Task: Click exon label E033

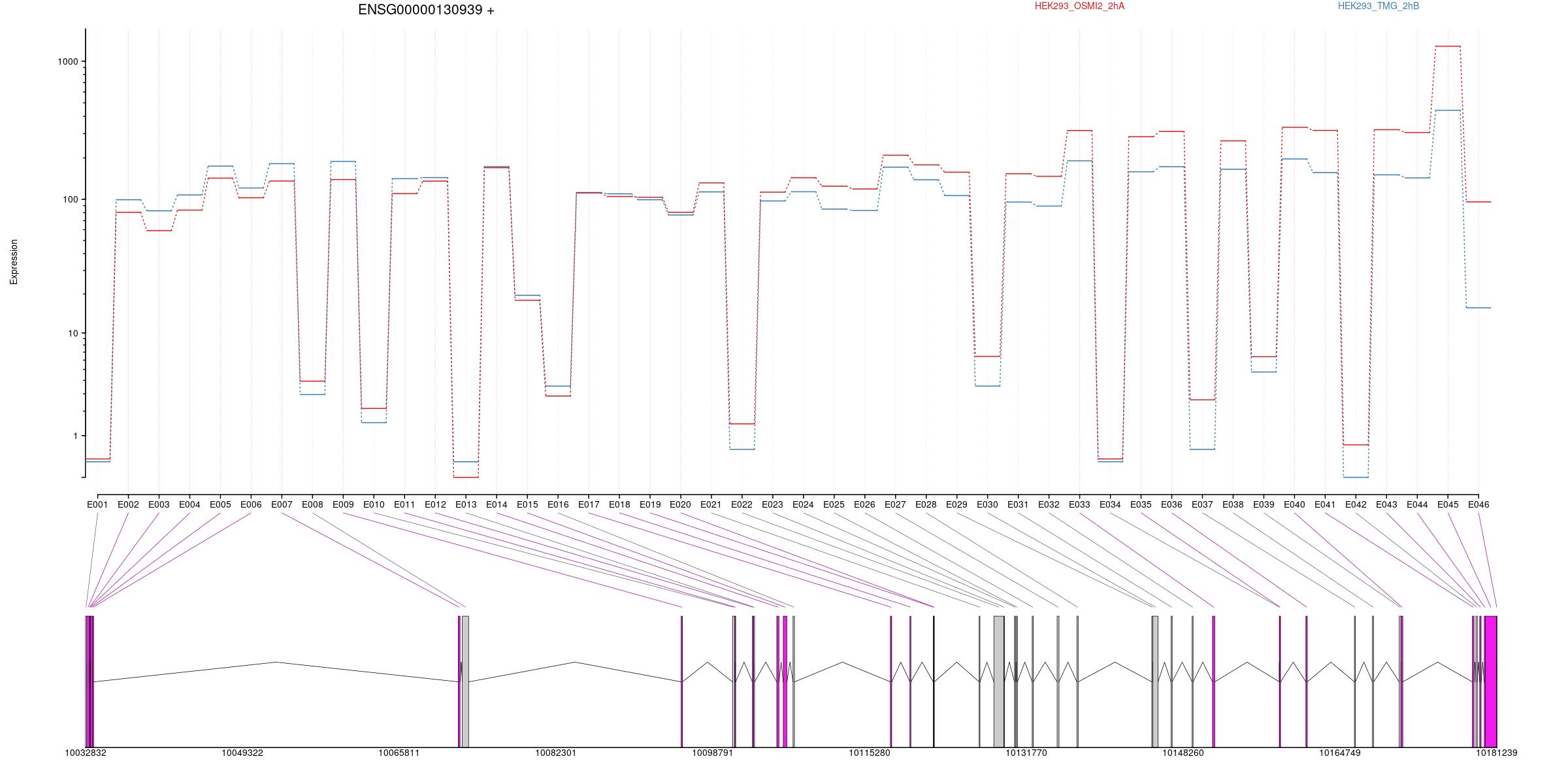Action: click(1079, 504)
